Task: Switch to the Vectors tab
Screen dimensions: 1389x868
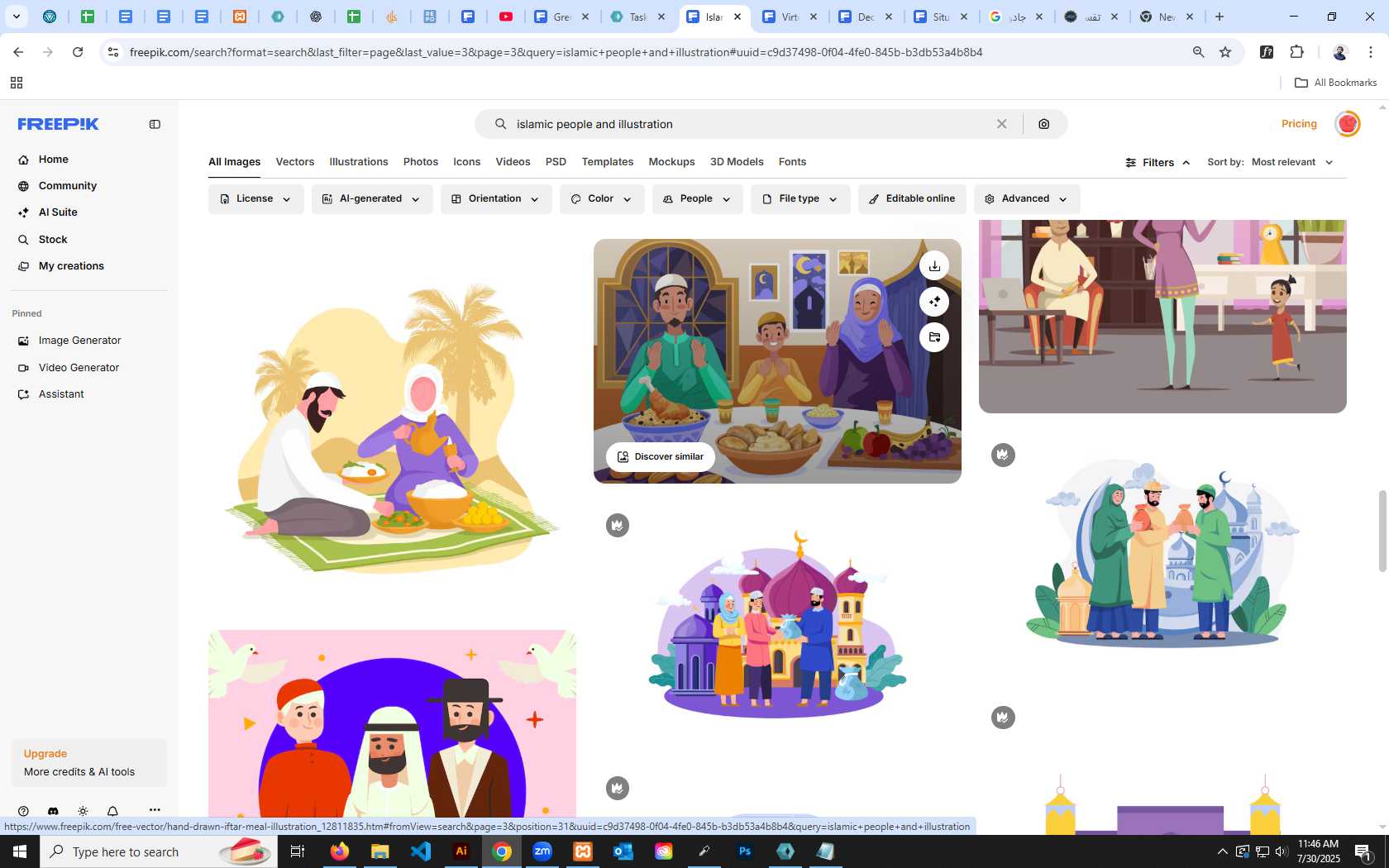Action: [295, 162]
